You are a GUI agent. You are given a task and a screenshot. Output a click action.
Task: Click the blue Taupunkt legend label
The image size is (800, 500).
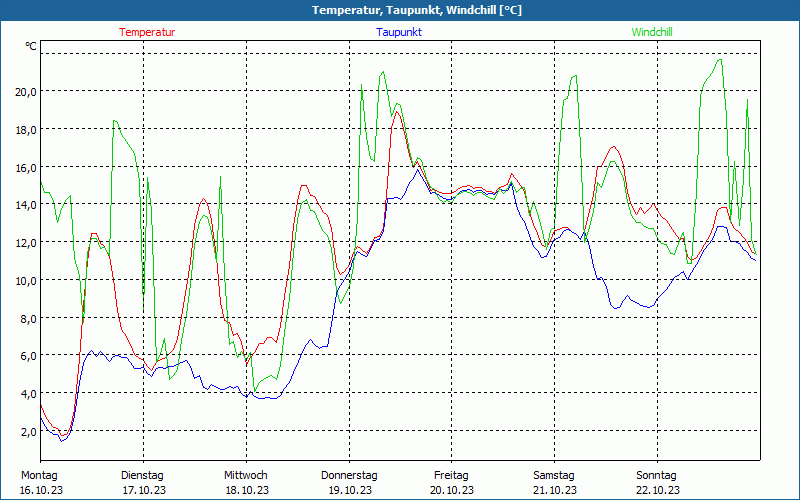point(399,32)
